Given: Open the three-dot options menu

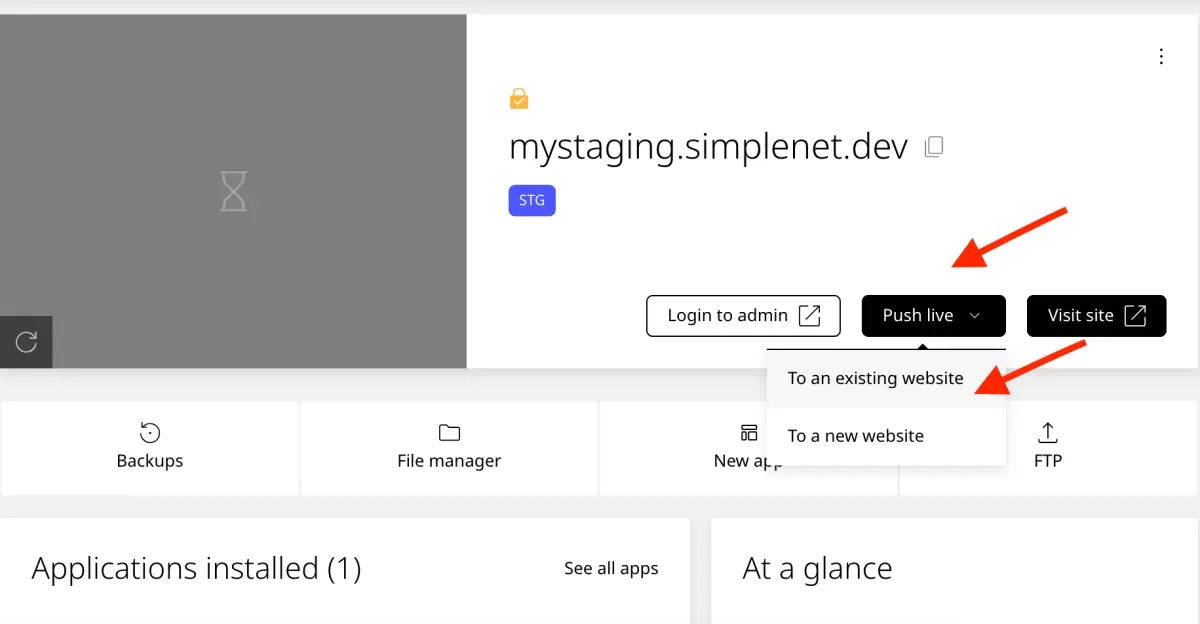Looking at the screenshot, I should click(1161, 57).
